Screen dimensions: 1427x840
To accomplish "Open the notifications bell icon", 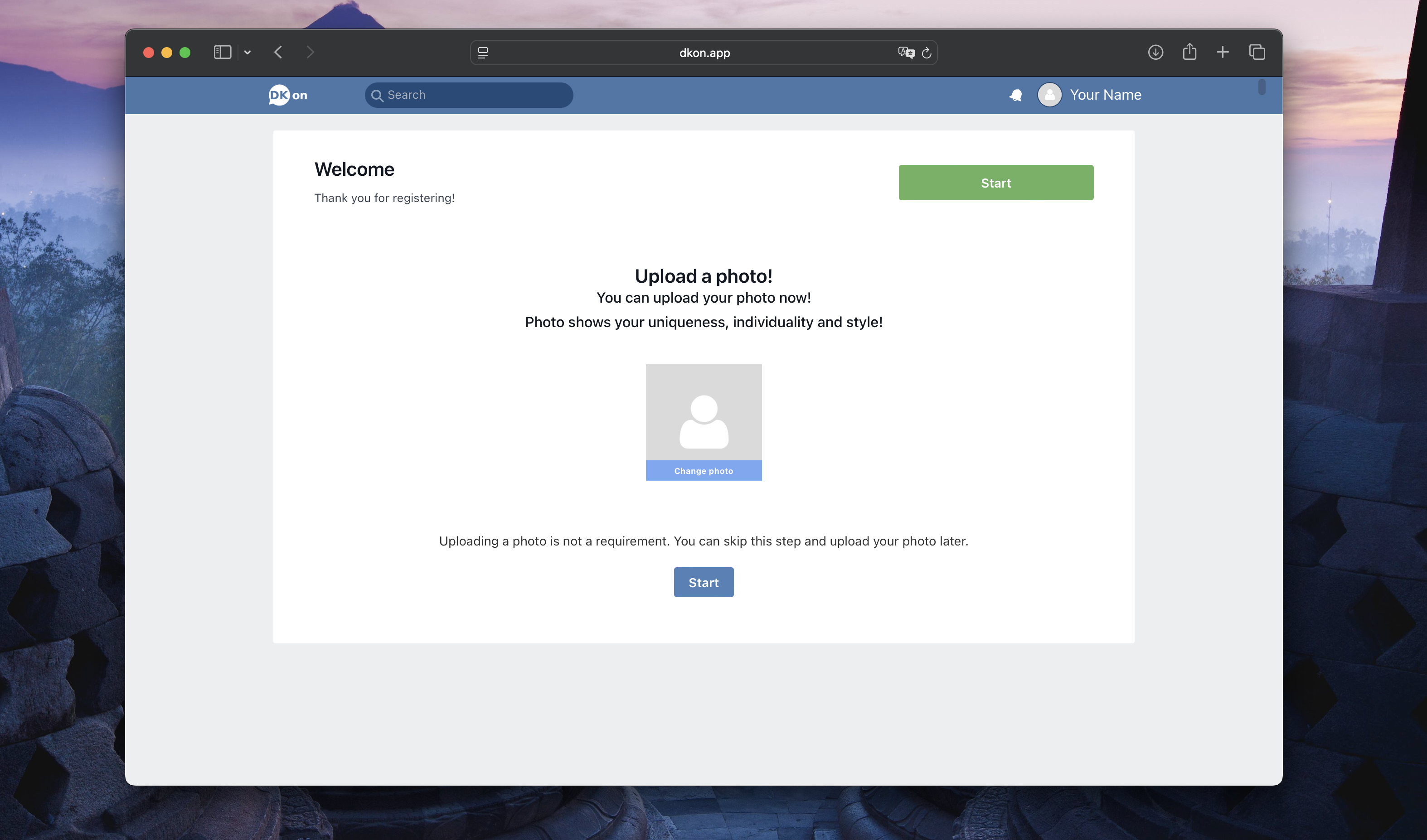I will (x=1016, y=95).
